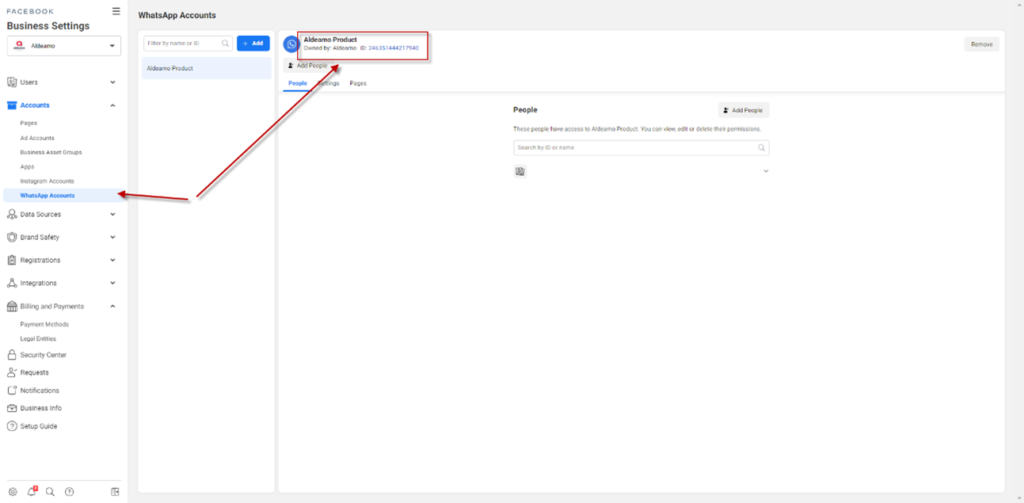Click the panel layout icon at bottom

pos(115,491)
